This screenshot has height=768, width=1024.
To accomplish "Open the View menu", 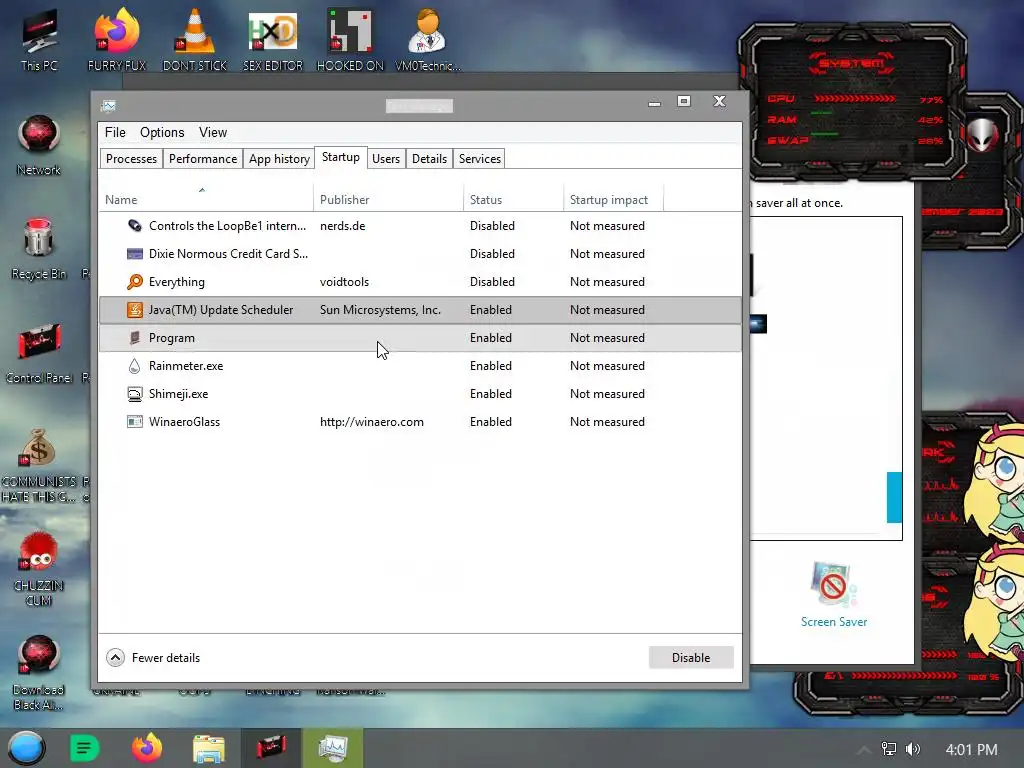I will (213, 133).
